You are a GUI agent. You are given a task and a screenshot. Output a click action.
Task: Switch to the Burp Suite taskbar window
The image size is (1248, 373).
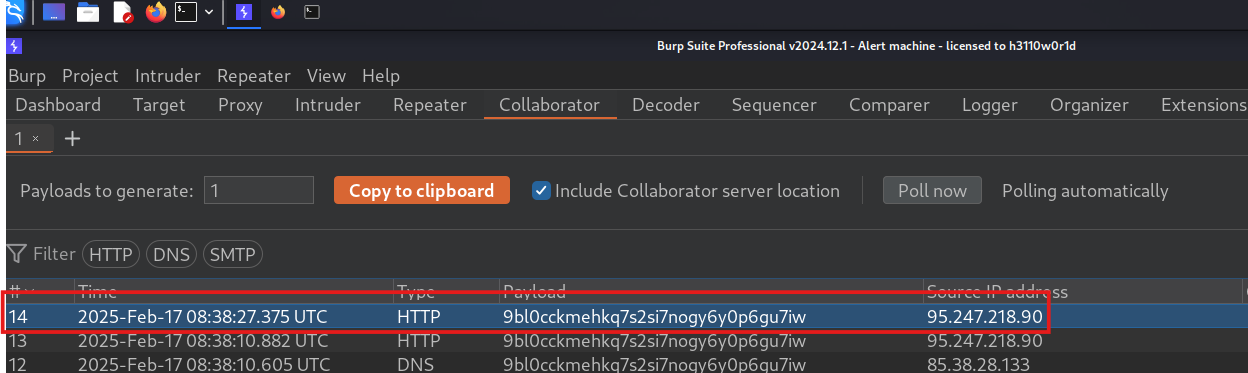click(243, 12)
